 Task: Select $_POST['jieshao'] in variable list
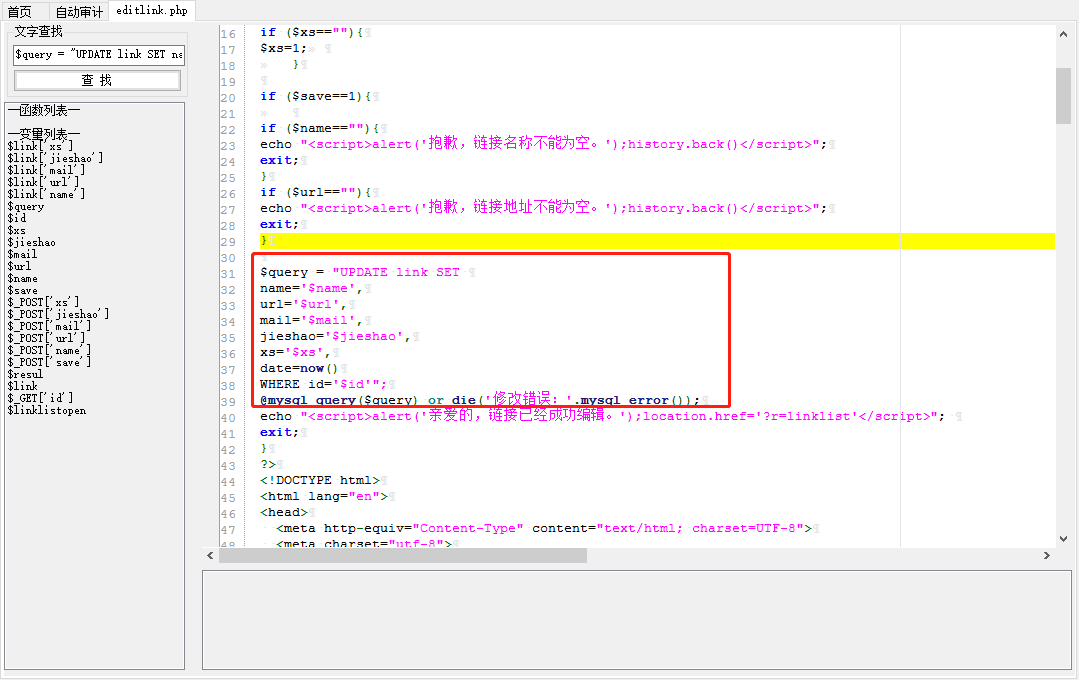click(x=58, y=314)
